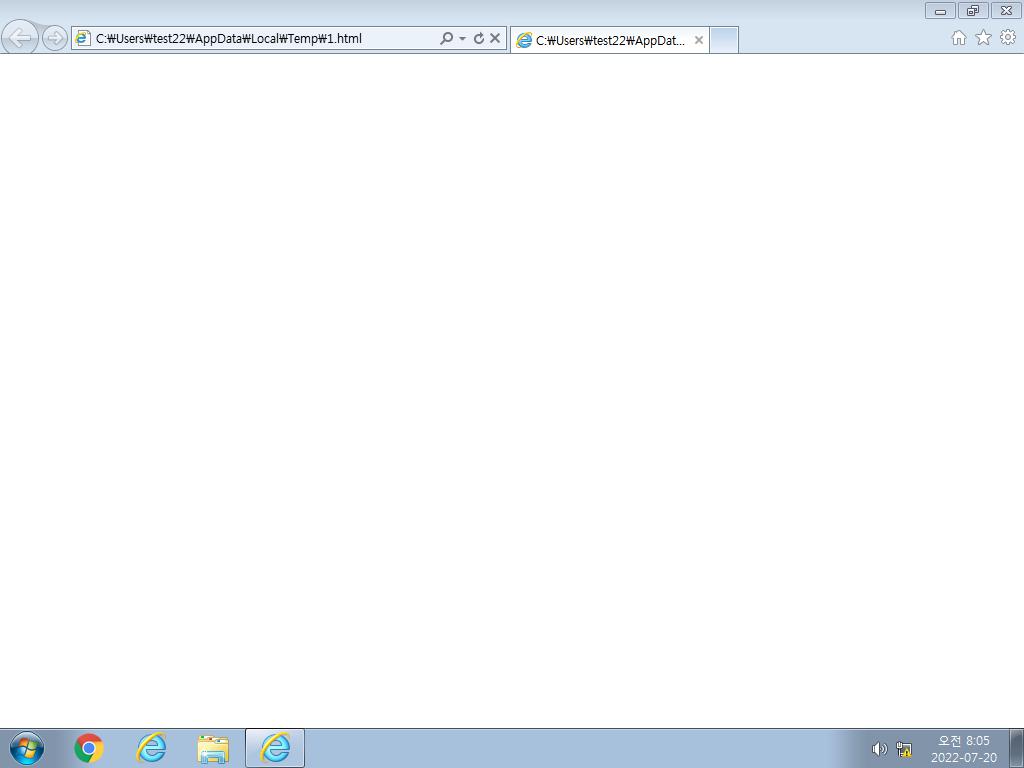Close the Internet Explorer window
Viewport: 1024px width, 768px height.
1006,10
